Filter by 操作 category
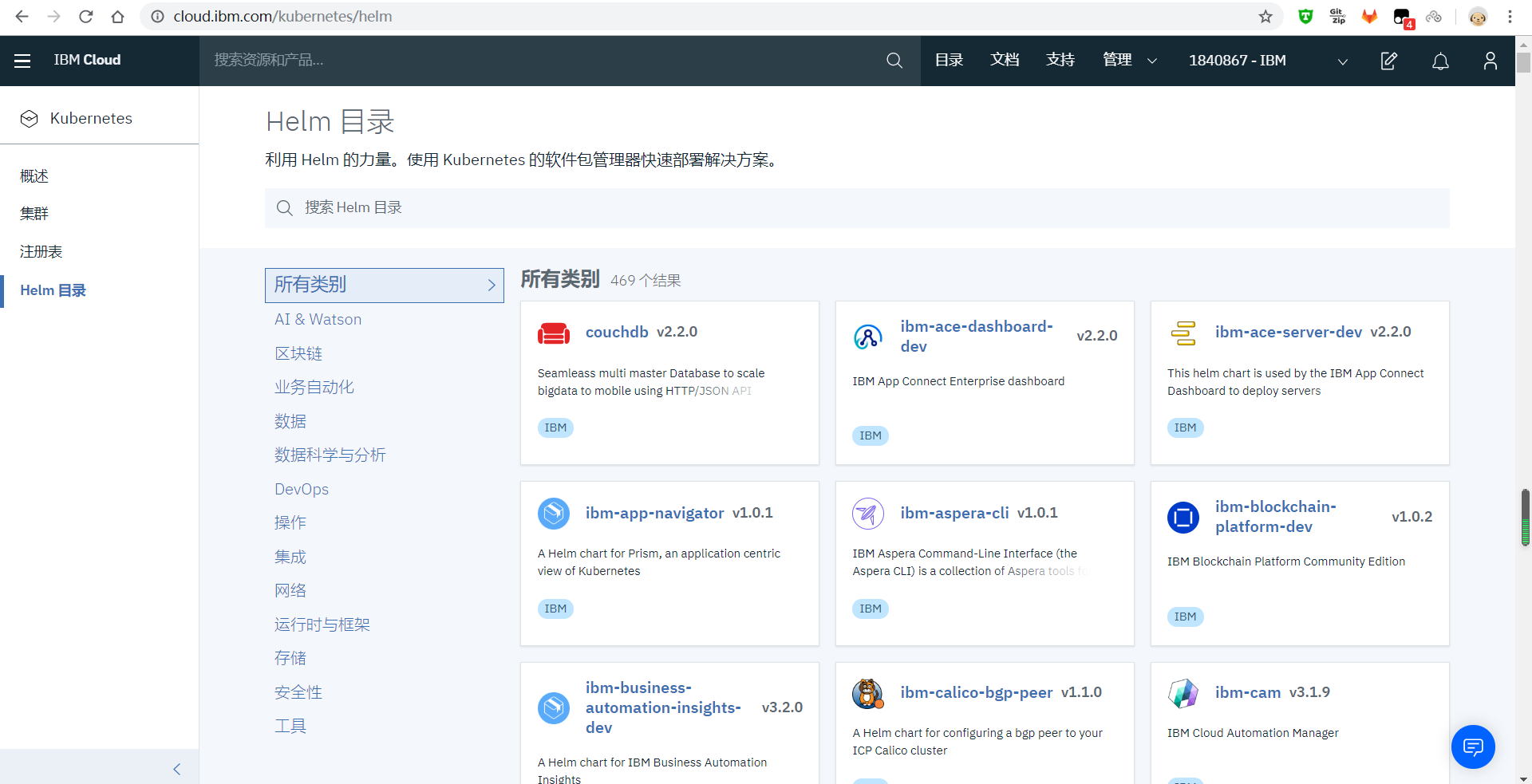1532x784 pixels. (290, 523)
